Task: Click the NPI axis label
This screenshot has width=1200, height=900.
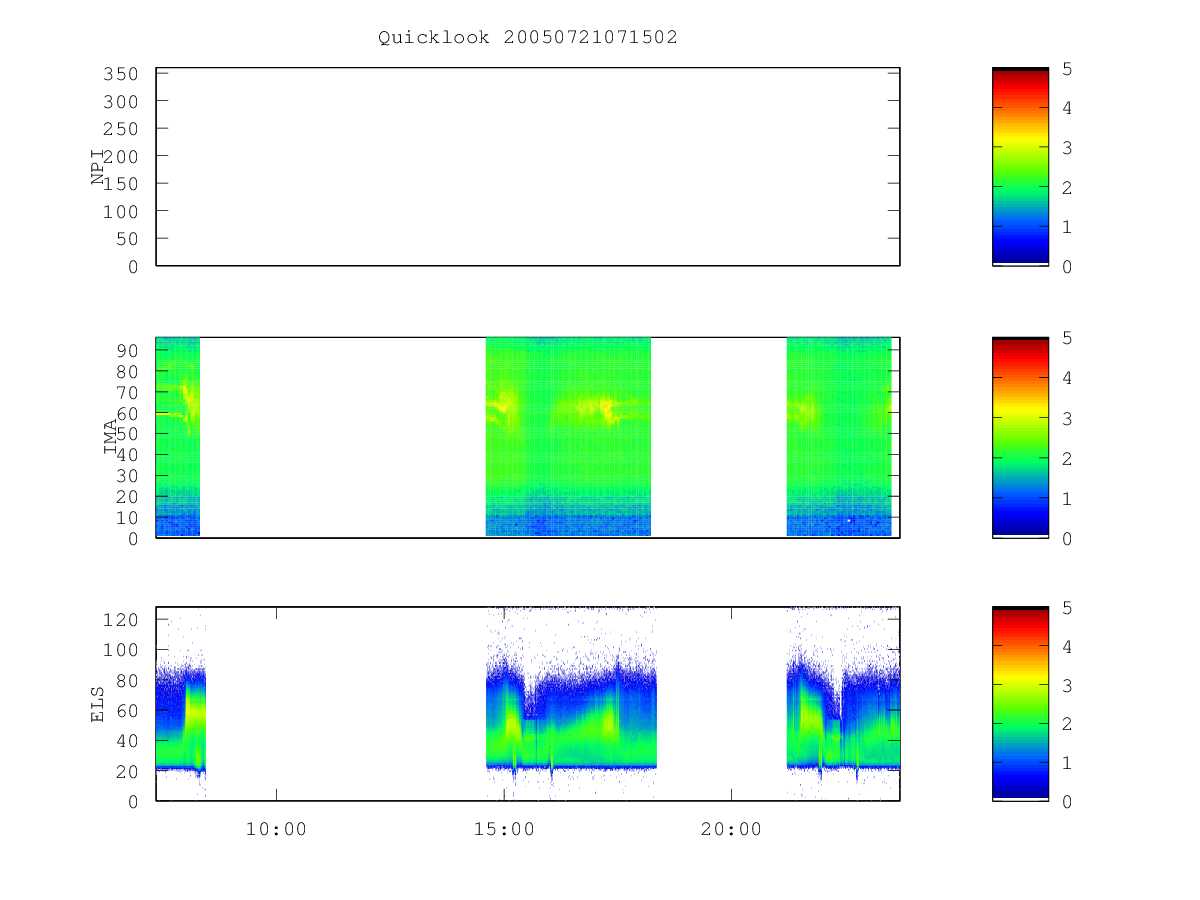Action: [x=98, y=166]
